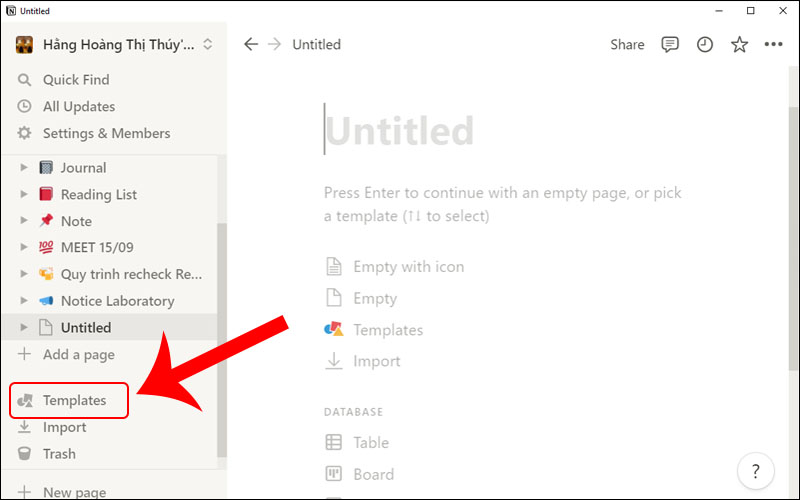This screenshot has width=800, height=500.
Task: Open the comments speech bubble icon
Action: (670, 44)
